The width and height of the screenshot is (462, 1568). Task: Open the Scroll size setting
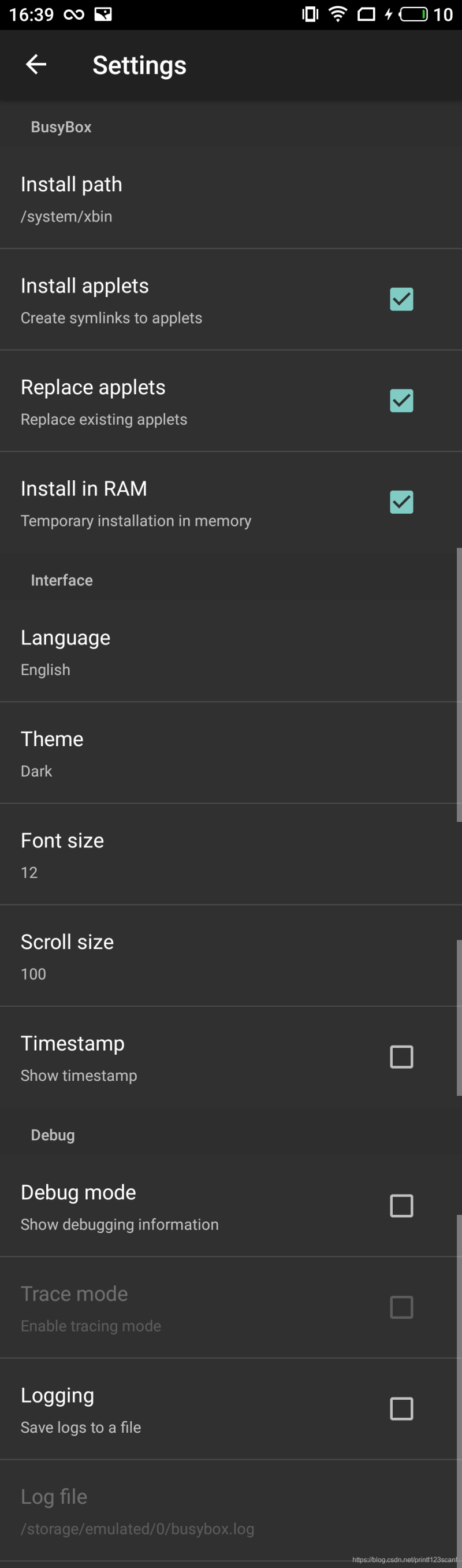pos(231,955)
